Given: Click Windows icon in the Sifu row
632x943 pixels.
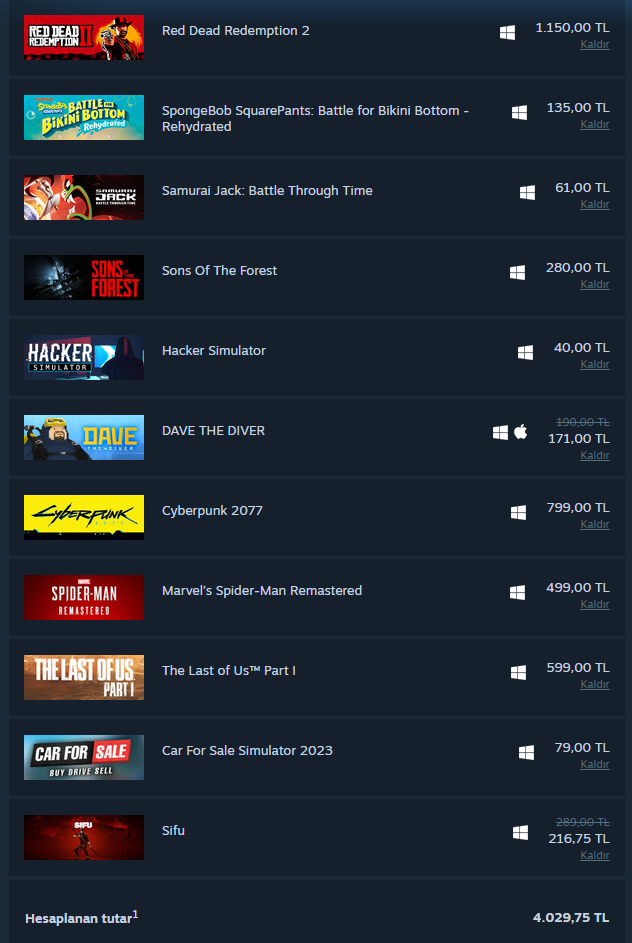Looking at the screenshot, I should coord(520,832).
